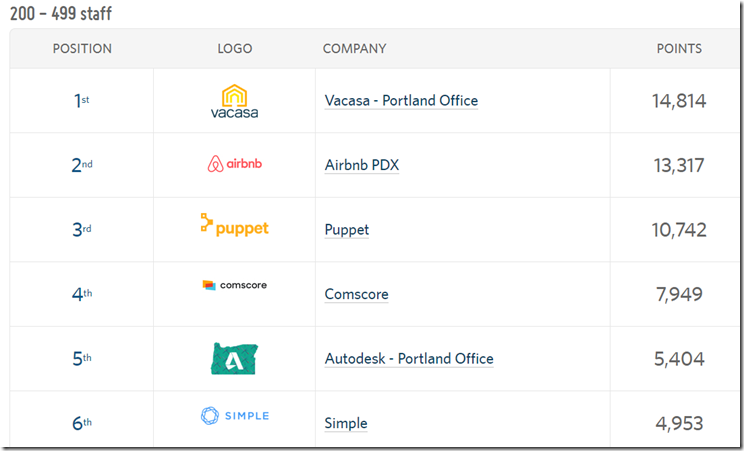Open Vacasa - Portland Office link
This screenshot has width=744, height=451.
[401, 101]
